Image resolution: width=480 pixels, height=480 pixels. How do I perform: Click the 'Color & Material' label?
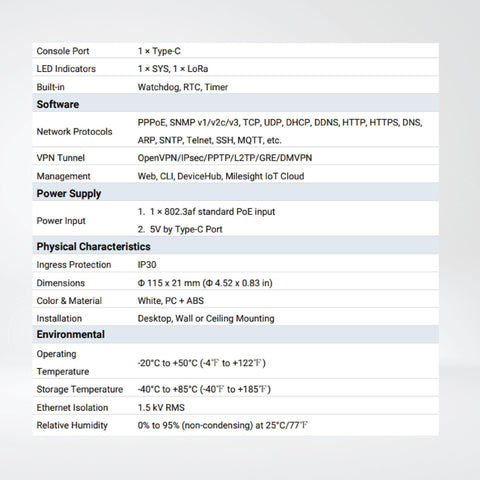point(69,301)
